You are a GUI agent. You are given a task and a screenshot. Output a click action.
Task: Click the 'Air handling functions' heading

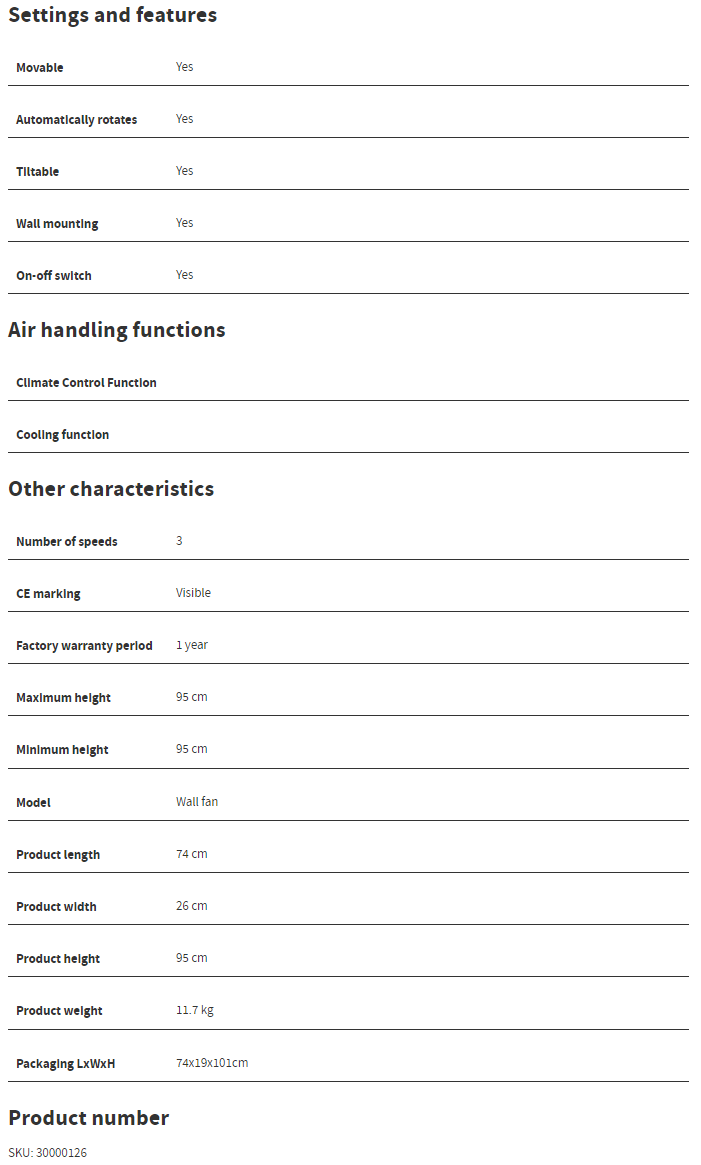[117, 330]
